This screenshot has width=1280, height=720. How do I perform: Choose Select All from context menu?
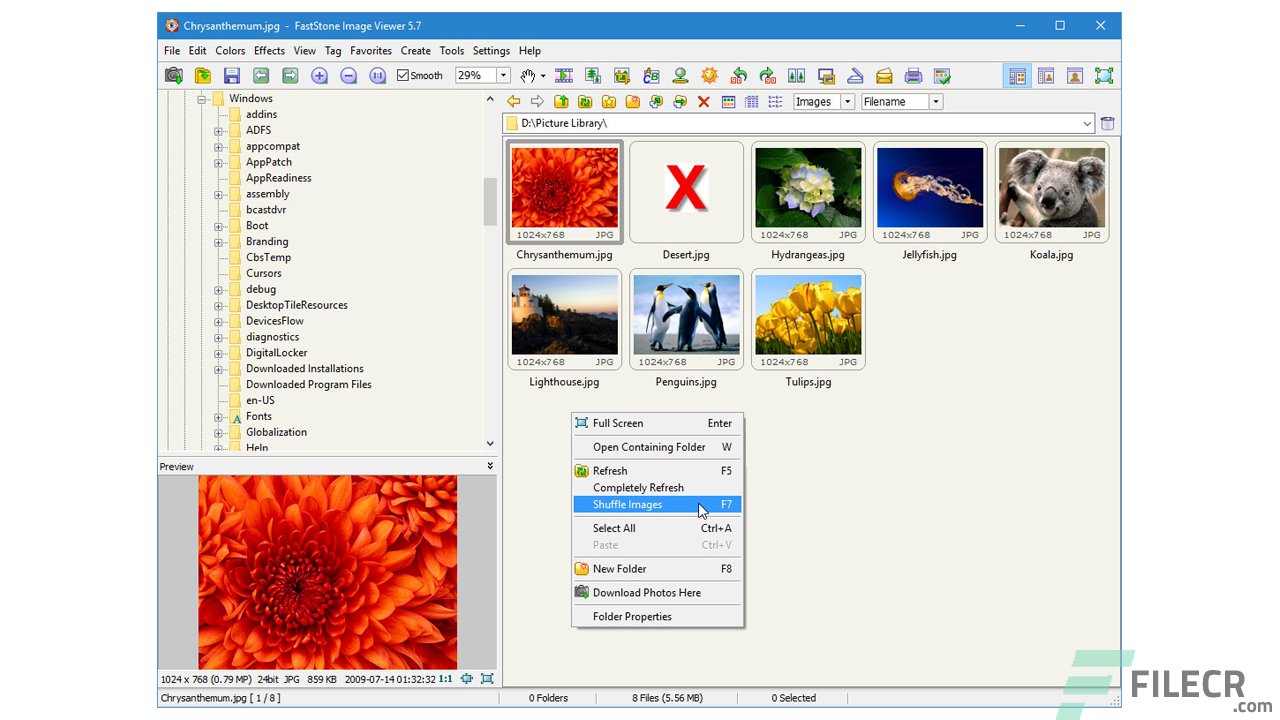(657, 528)
